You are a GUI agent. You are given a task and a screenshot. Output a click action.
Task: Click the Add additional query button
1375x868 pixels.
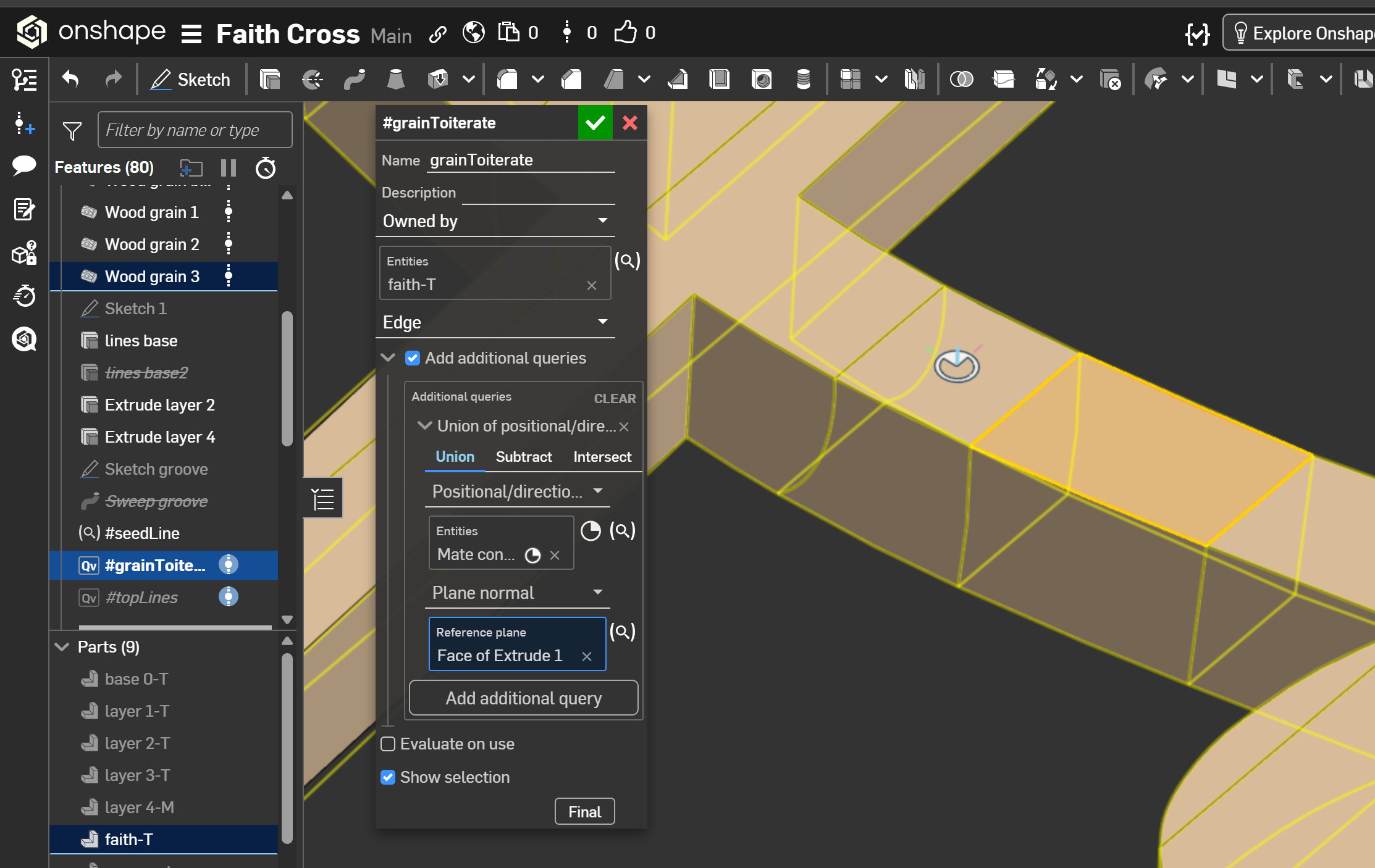click(x=523, y=698)
